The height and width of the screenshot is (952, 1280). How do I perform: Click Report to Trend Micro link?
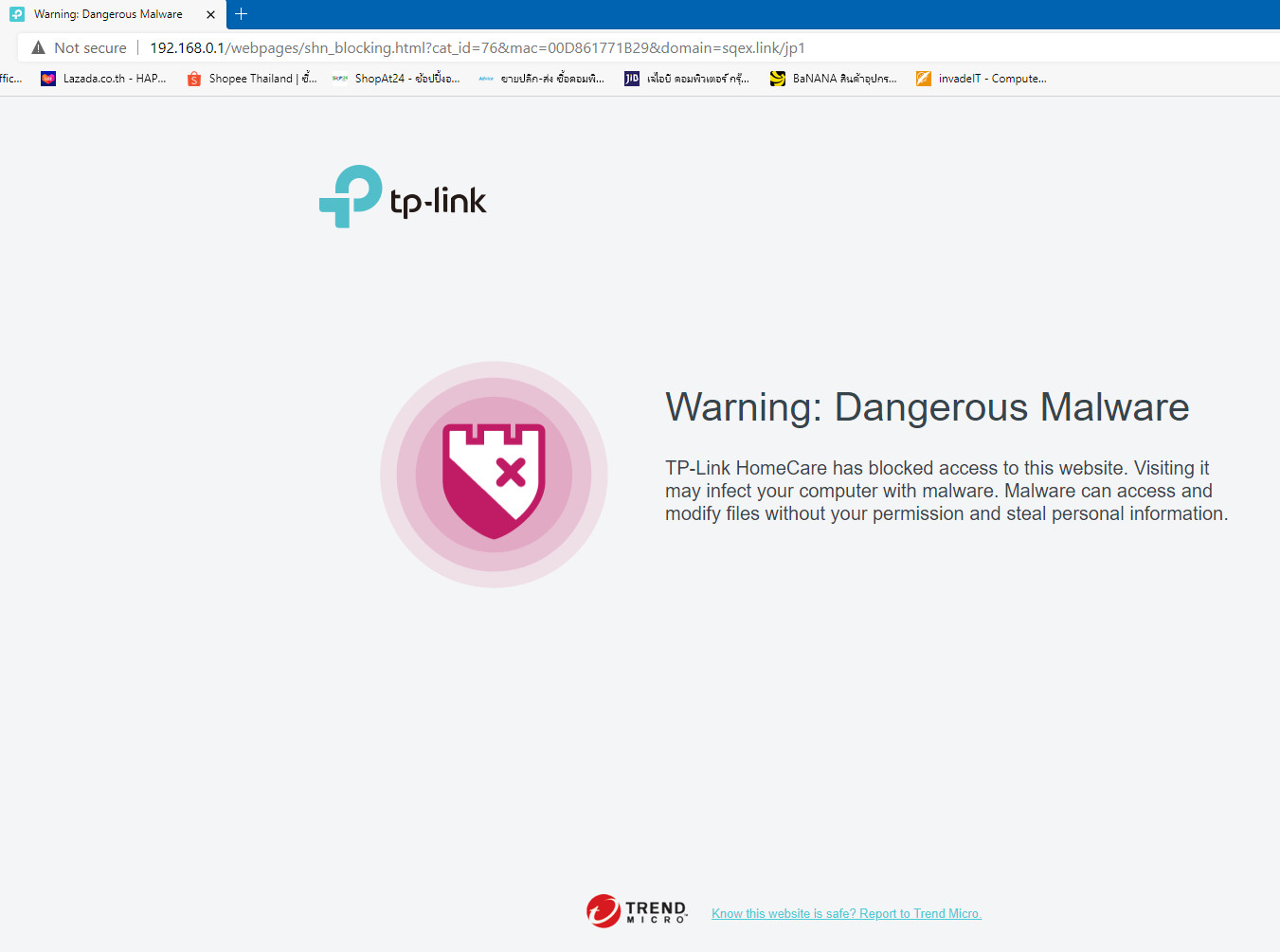846,914
